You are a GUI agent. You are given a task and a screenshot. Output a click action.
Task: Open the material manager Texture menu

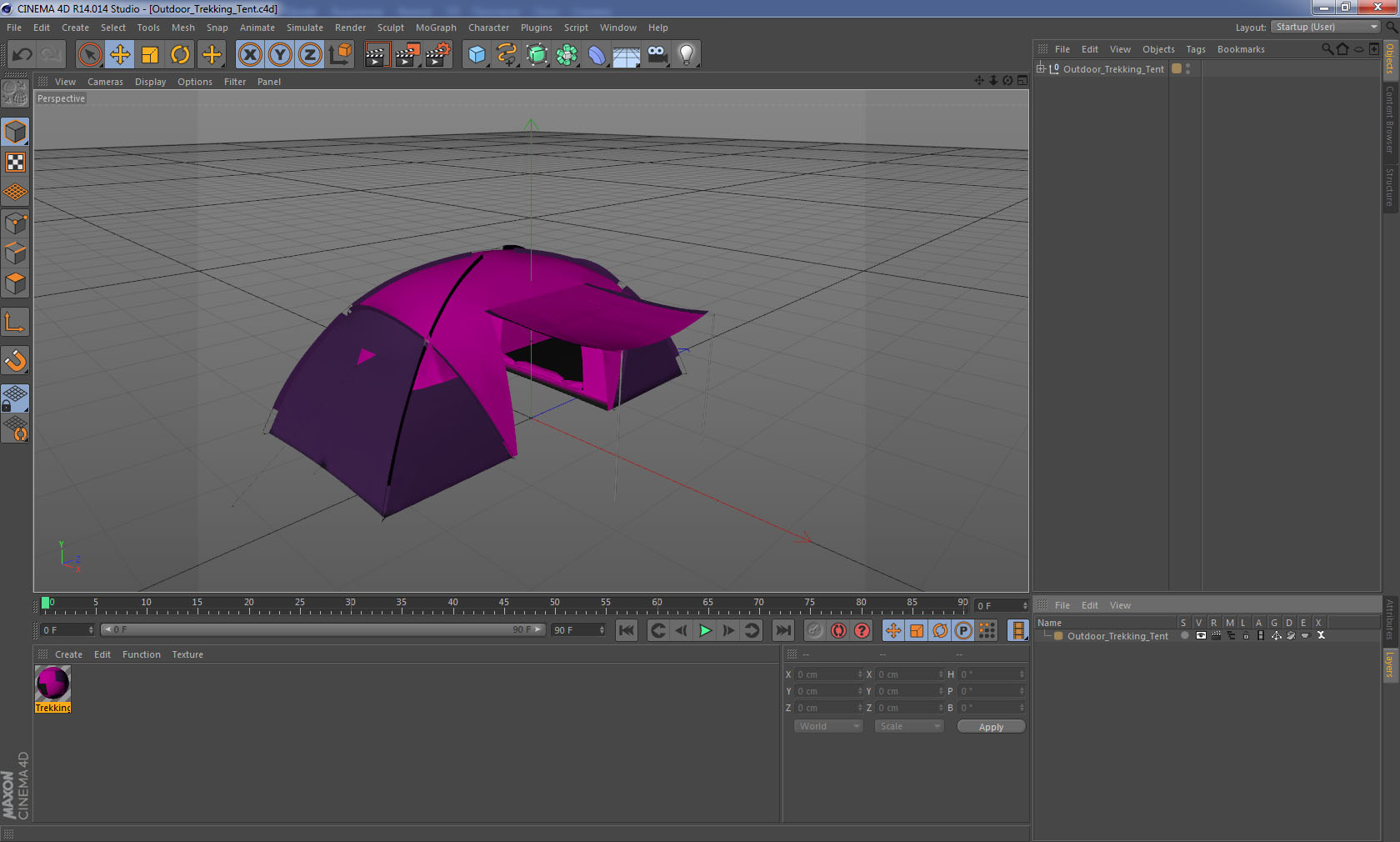(x=187, y=654)
